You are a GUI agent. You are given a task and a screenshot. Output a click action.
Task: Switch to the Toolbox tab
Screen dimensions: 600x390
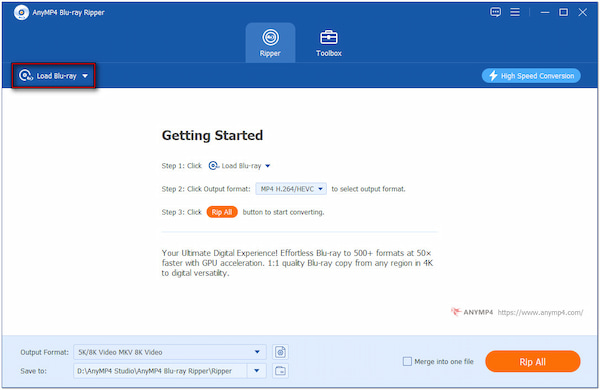click(329, 42)
